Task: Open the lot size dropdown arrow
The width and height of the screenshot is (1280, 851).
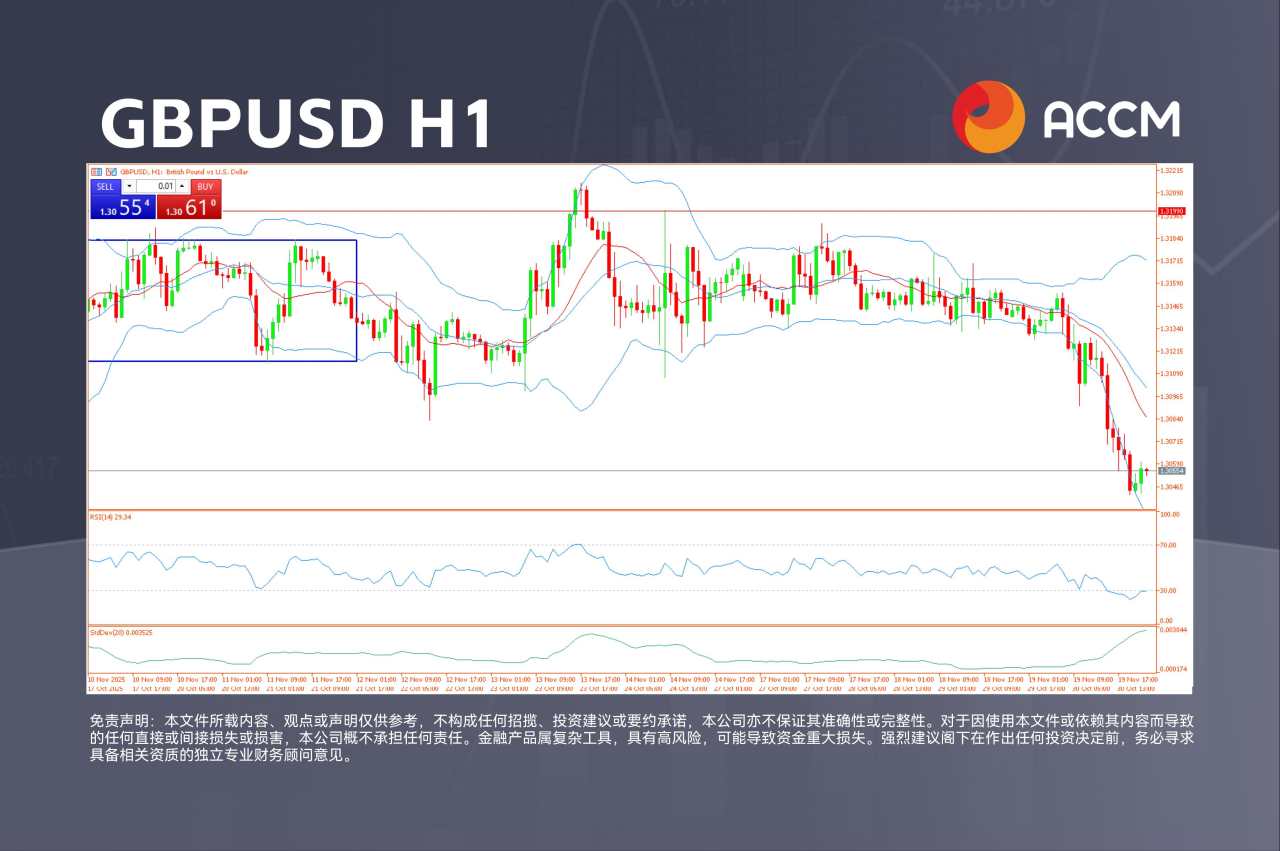Action: [x=130, y=186]
